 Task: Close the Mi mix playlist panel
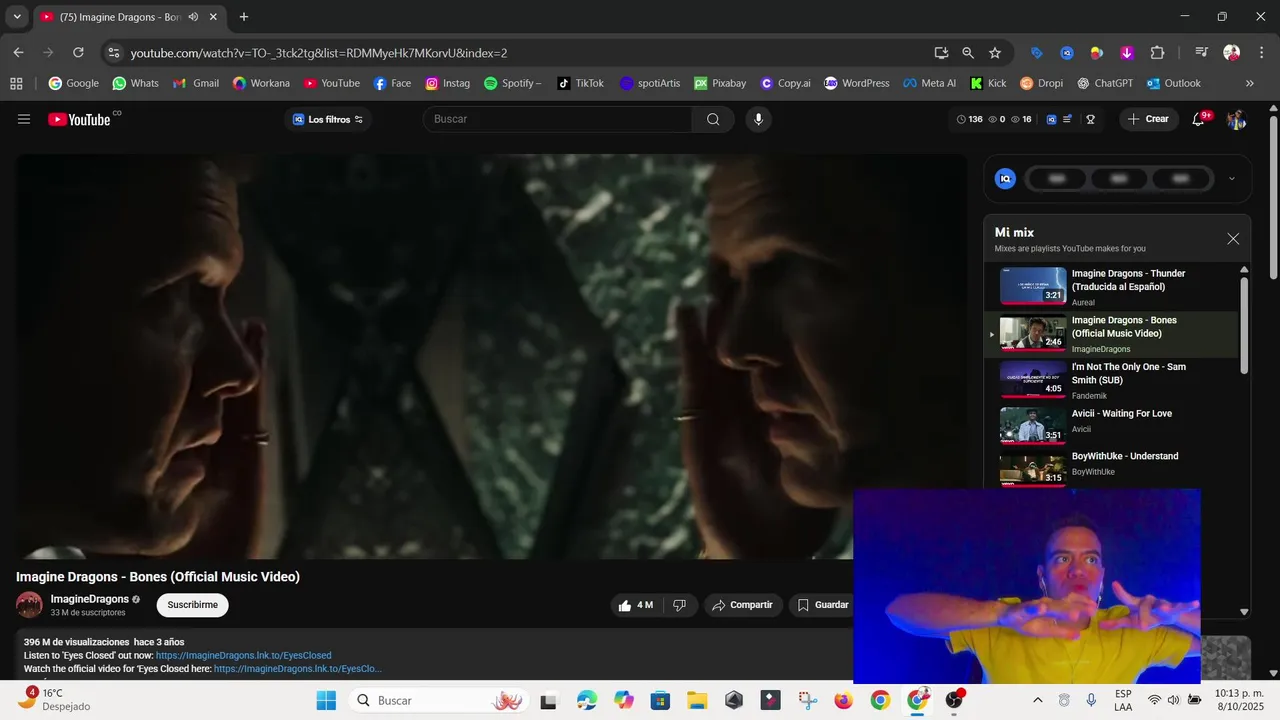[x=1233, y=239]
